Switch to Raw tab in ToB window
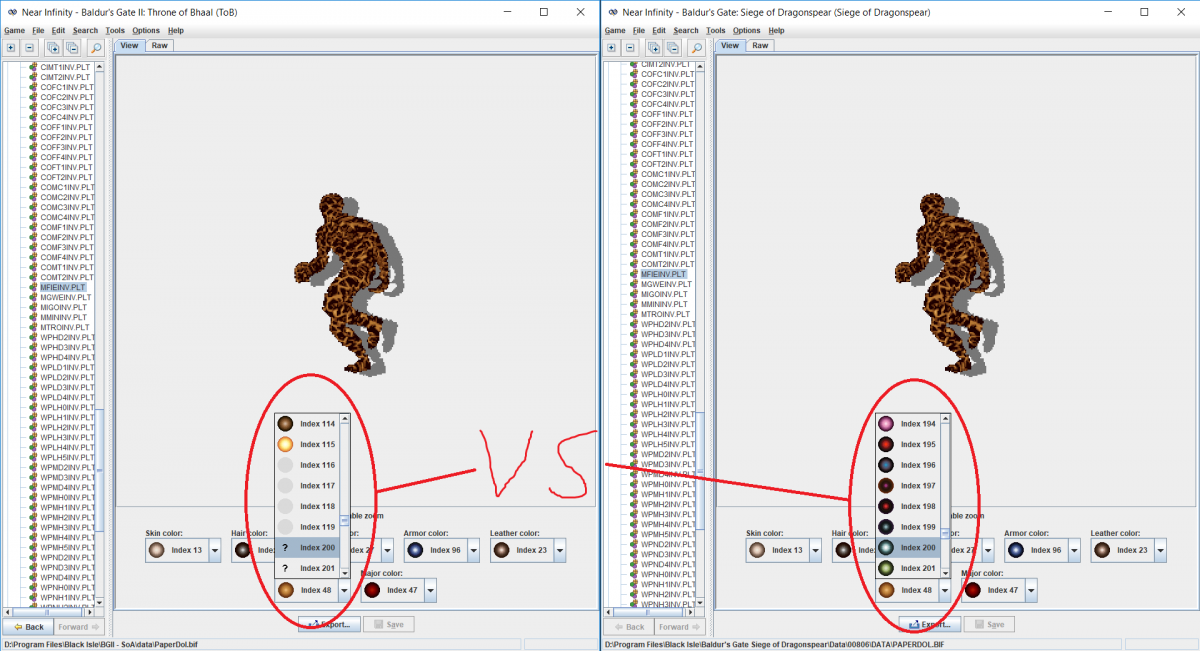Viewport: 1200px width, 651px height. 160,45
